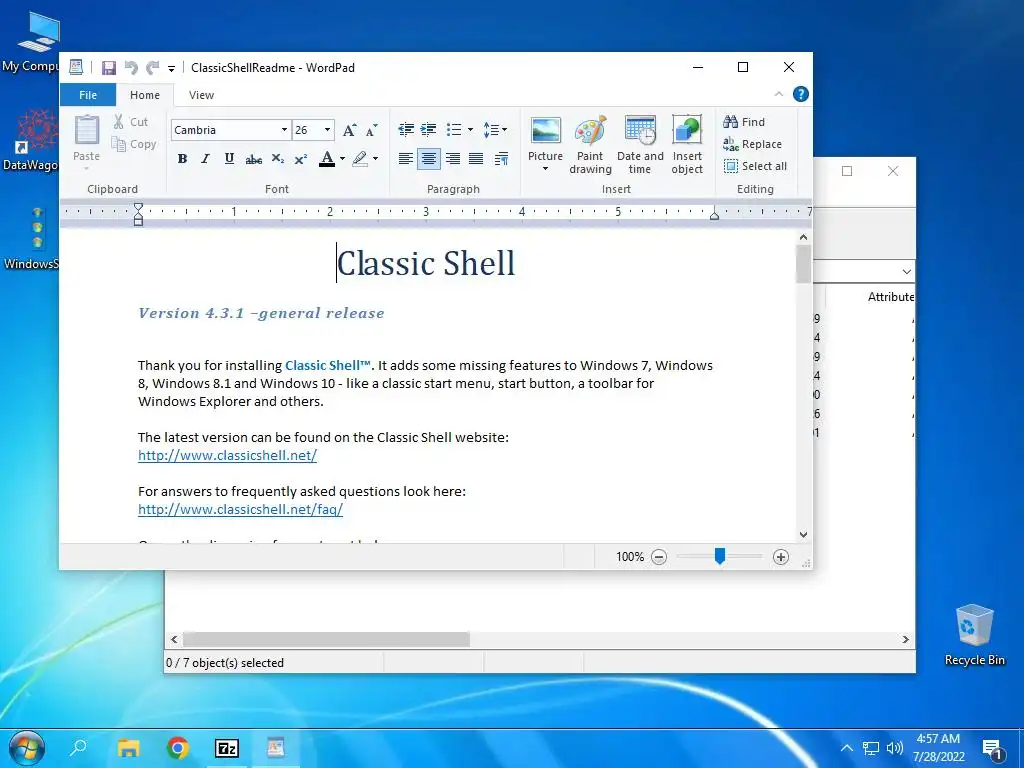This screenshot has width=1024, height=768.
Task: Toggle Underline formatting
Action: [229, 159]
